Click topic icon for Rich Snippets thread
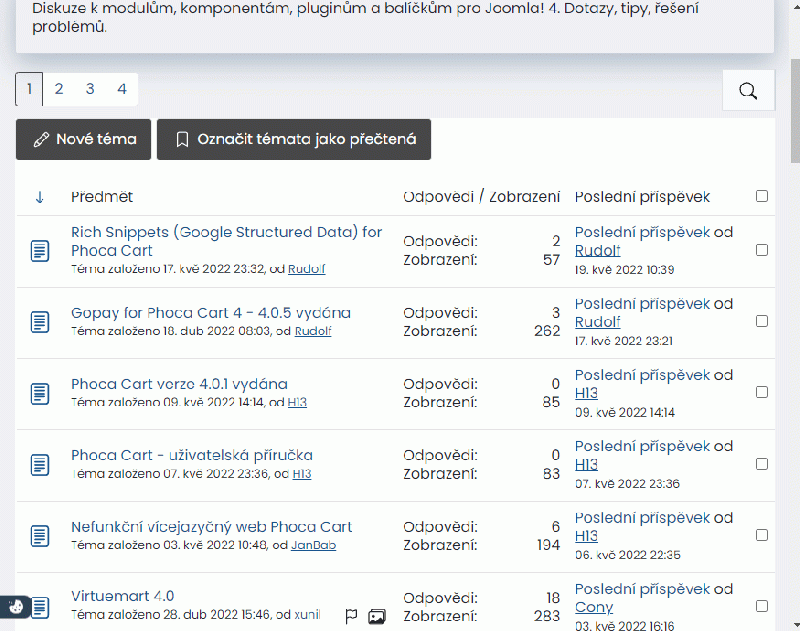 coord(40,250)
